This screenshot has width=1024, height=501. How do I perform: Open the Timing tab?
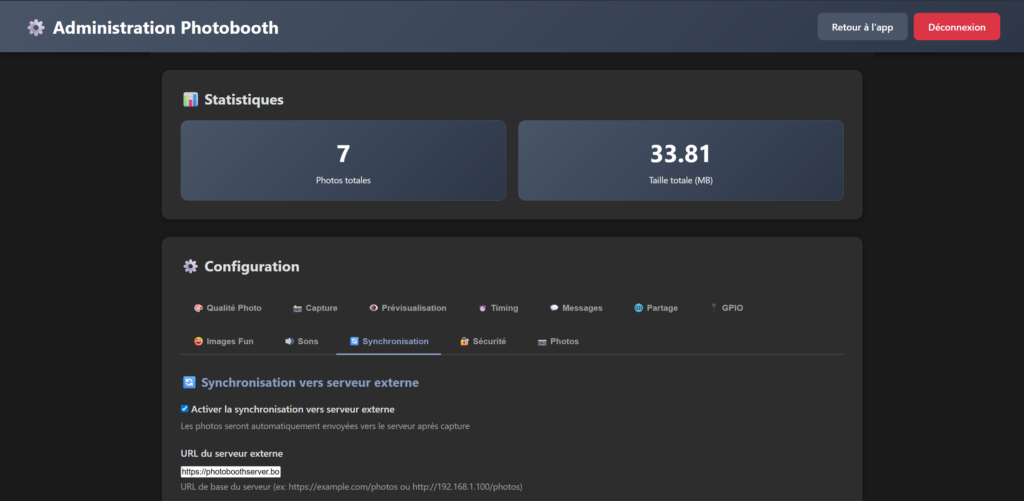(496, 308)
